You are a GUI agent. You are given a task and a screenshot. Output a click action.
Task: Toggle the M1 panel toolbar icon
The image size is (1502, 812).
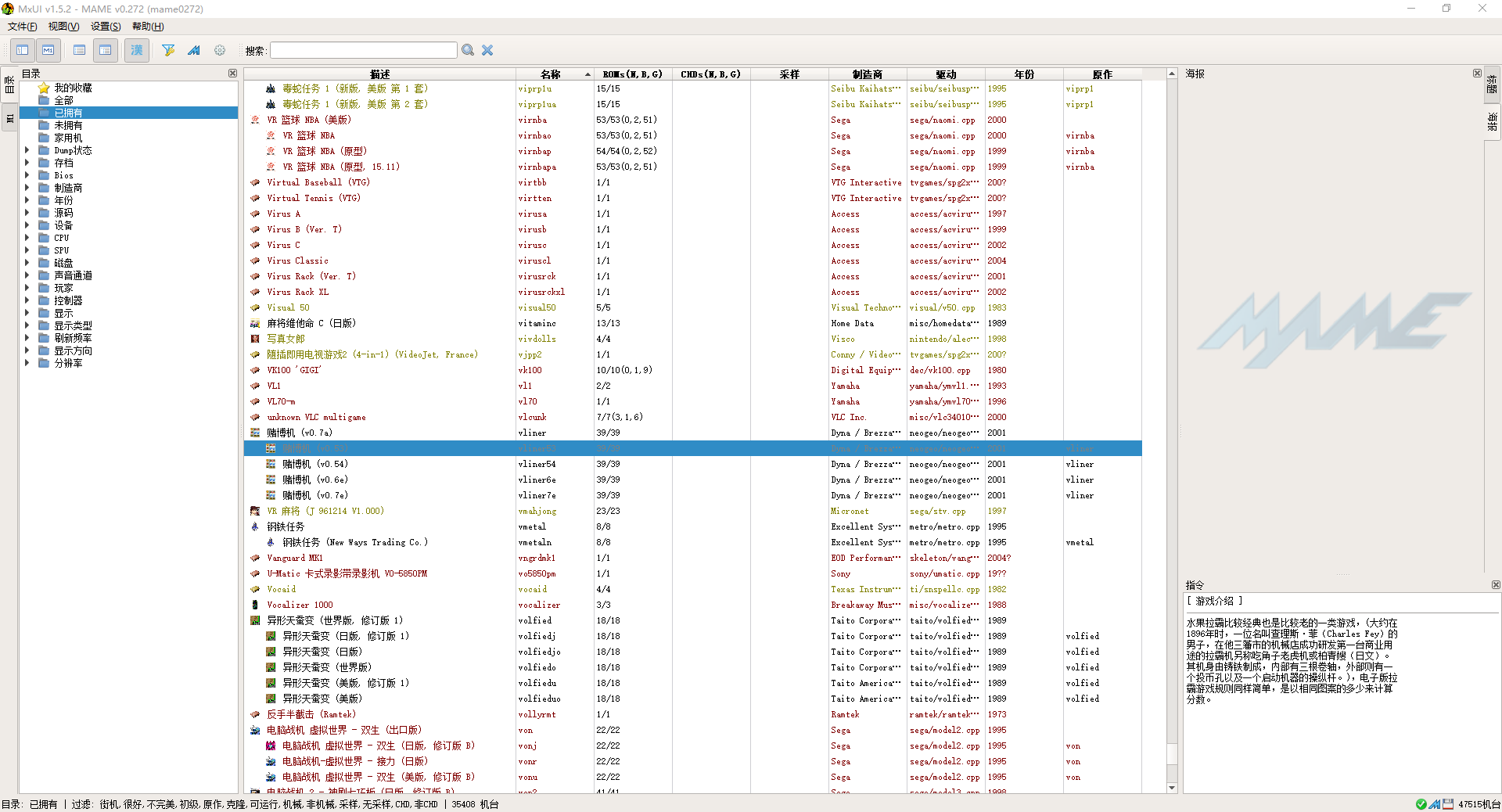coord(49,50)
